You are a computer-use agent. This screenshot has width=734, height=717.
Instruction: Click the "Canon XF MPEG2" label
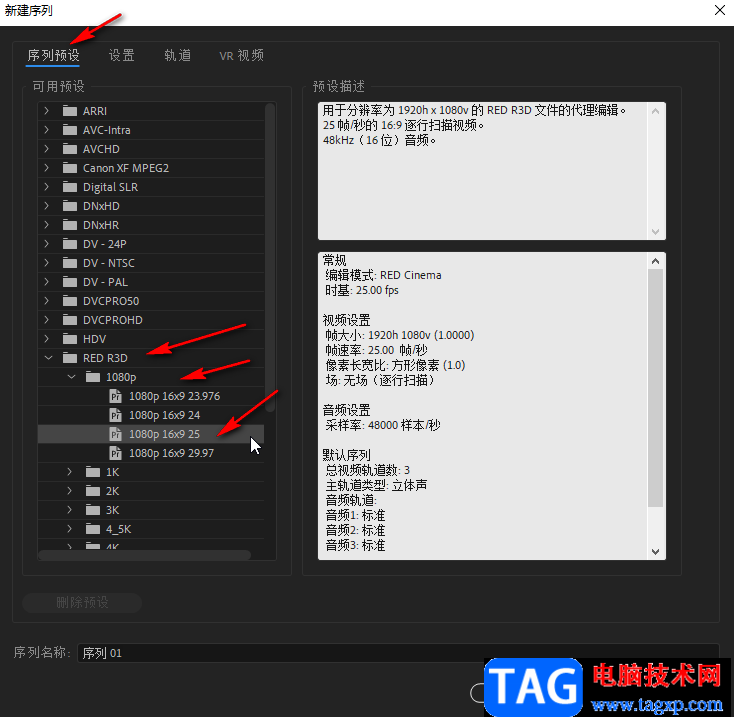pos(126,168)
